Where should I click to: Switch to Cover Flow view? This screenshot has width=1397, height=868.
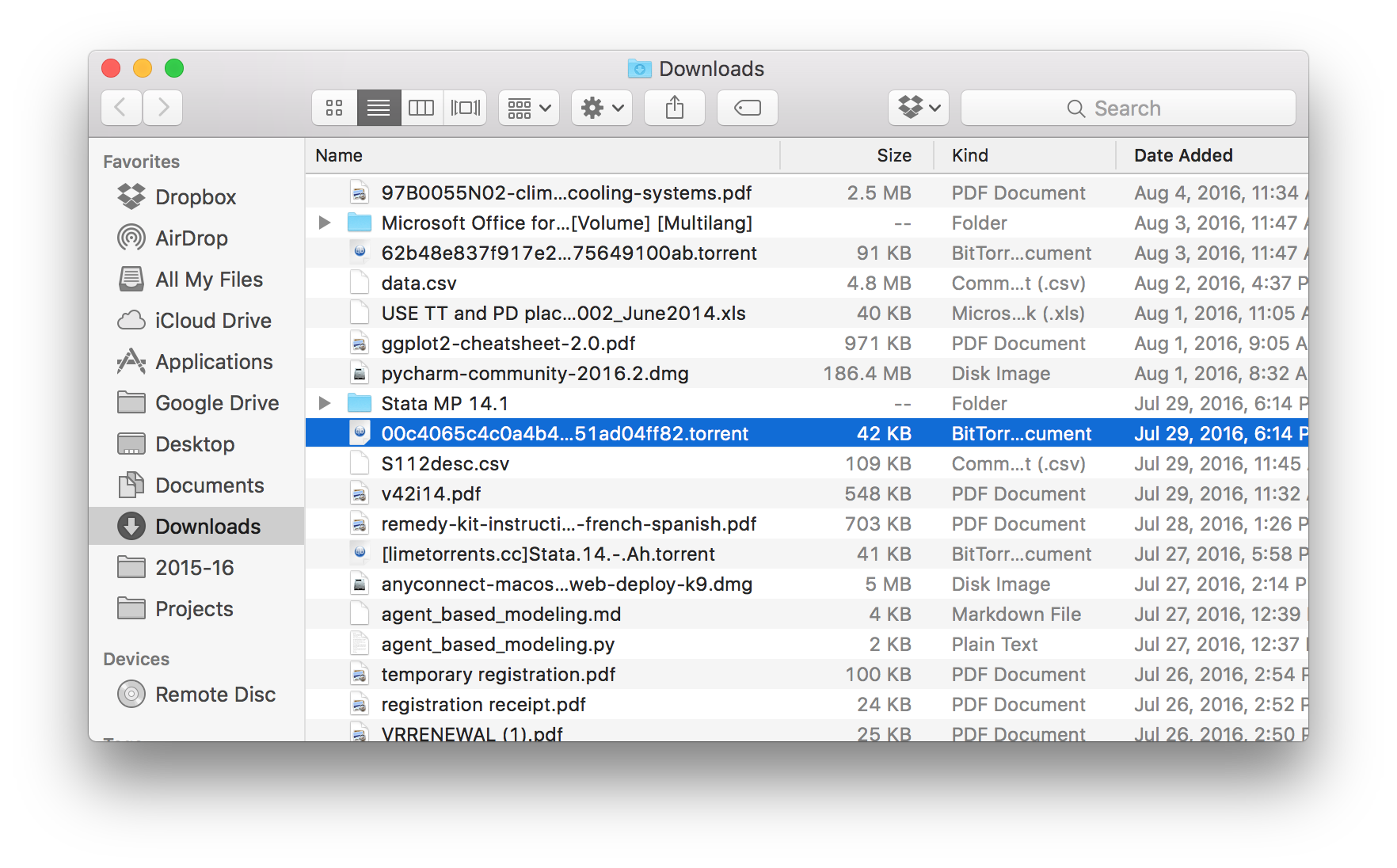(466, 108)
